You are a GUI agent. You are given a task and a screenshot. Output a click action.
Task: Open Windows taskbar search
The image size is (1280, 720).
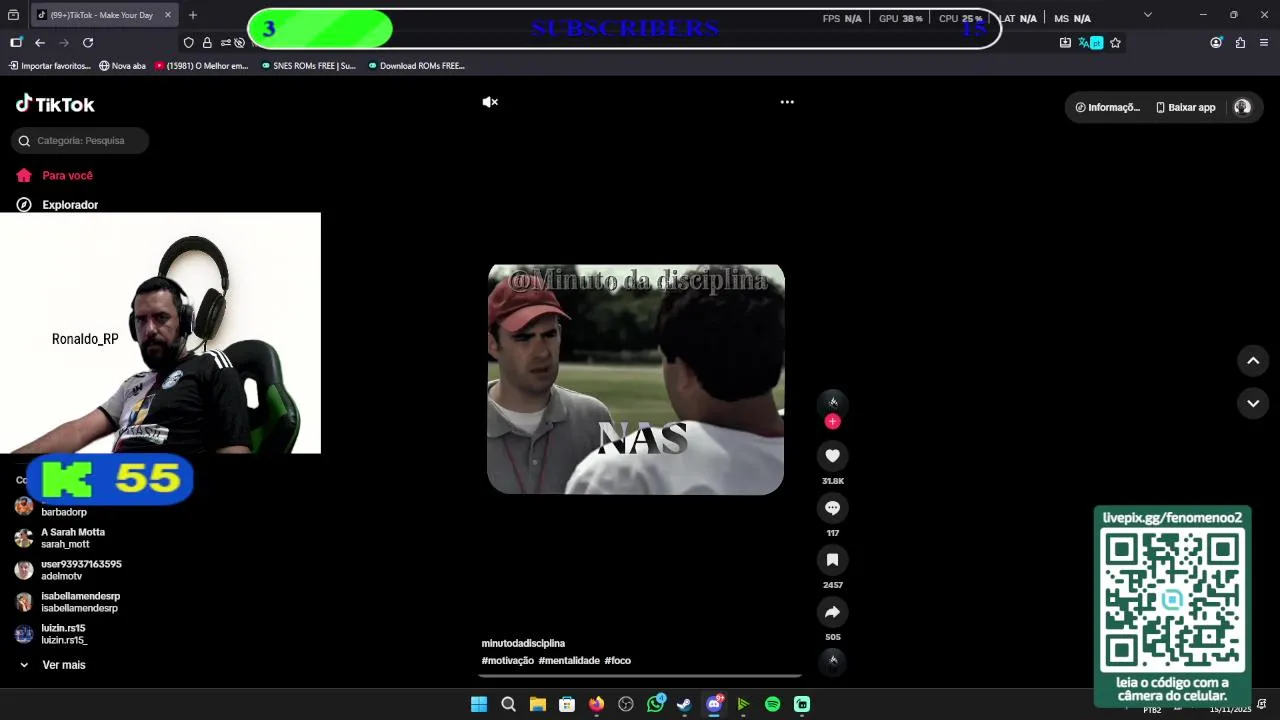pos(508,704)
